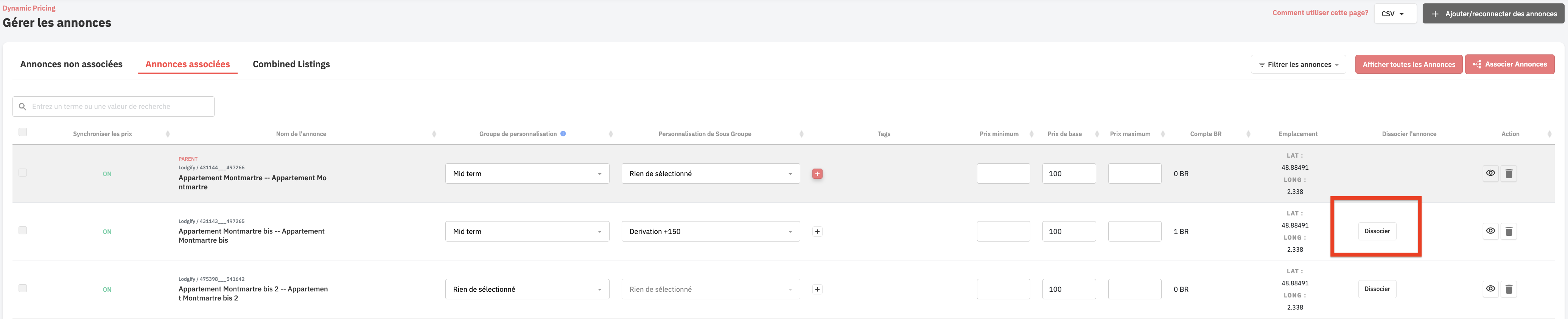This screenshot has width=1568, height=319.
Task: Select the Appartement Montmartre bis 2 row checkbox
Action: [23, 288]
